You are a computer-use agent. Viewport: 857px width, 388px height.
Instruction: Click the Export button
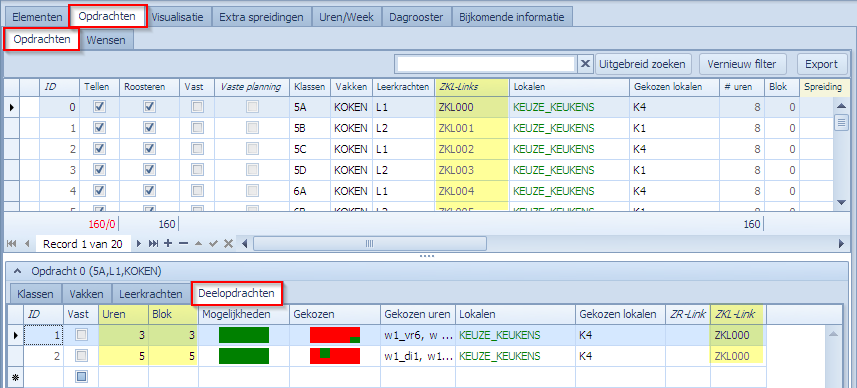click(x=821, y=64)
